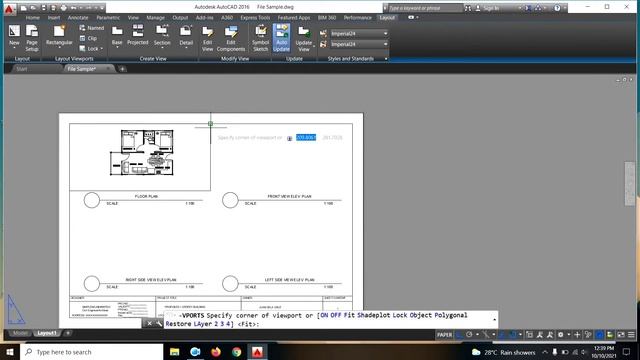Toggle polar tracking in status bar
Screen dimensions: 640x360
[x=469, y=335]
